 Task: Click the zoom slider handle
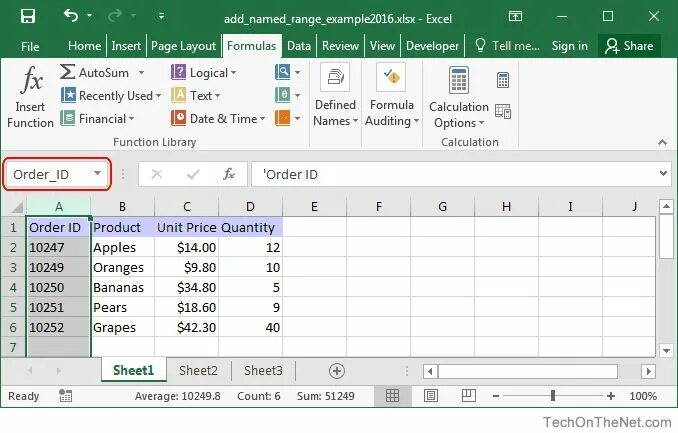pyautogui.click(x=553, y=395)
